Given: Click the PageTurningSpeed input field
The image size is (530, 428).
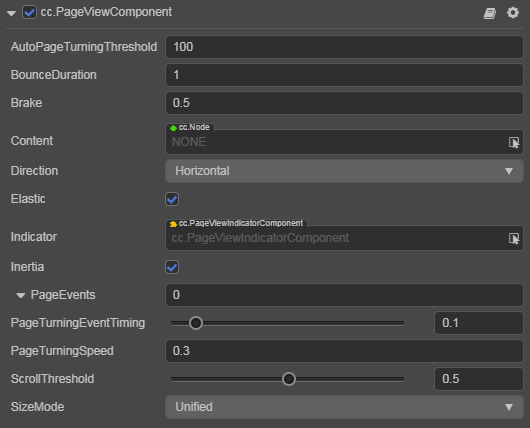Looking at the screenshot, I should click(x=344, y=351).
